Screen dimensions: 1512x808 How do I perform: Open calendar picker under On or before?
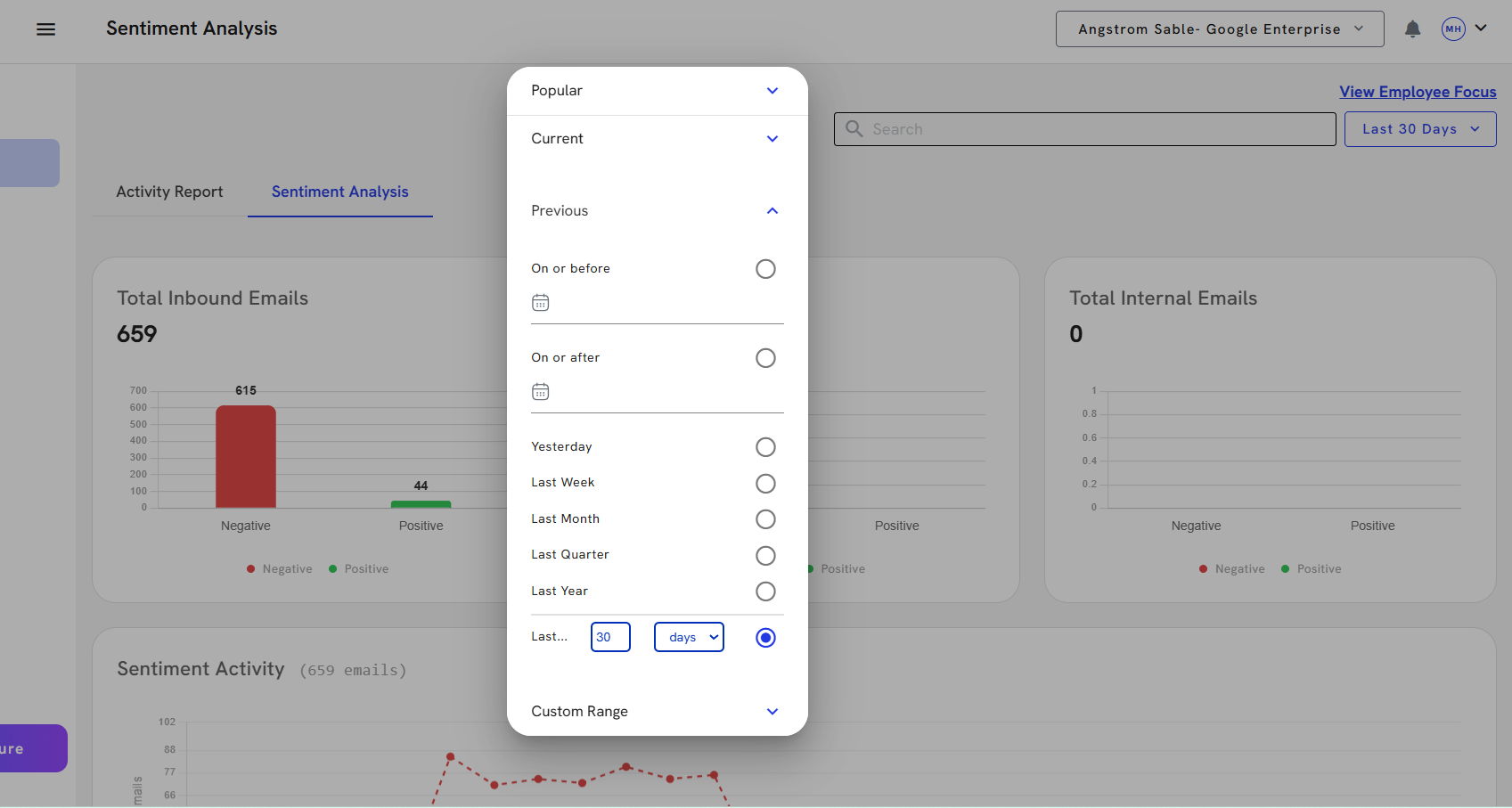coord(541,303)
